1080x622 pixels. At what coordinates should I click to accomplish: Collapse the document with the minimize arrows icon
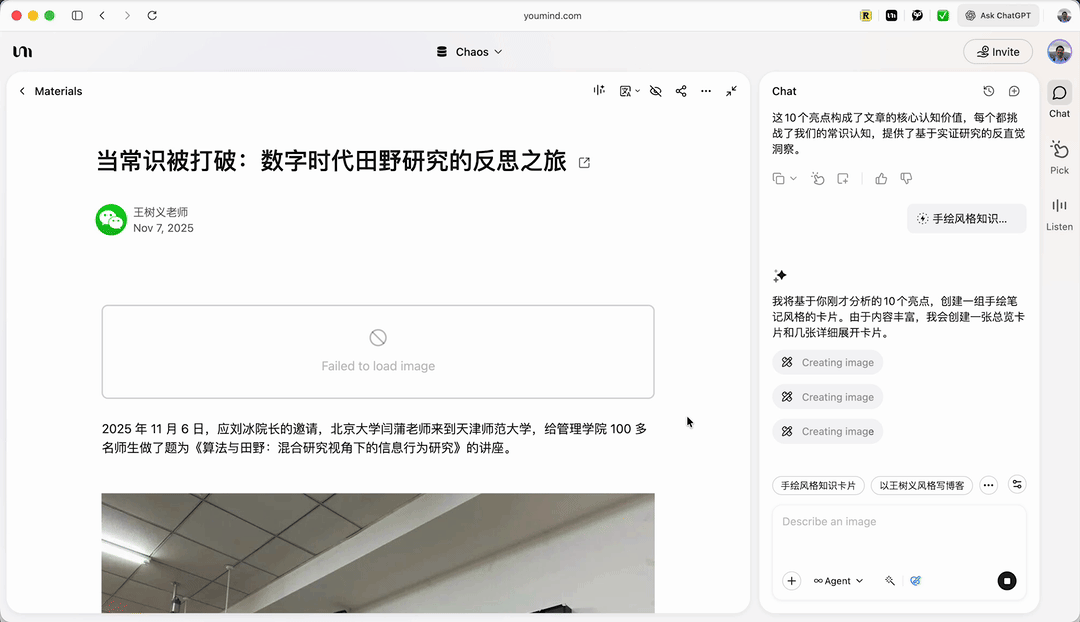731,91
